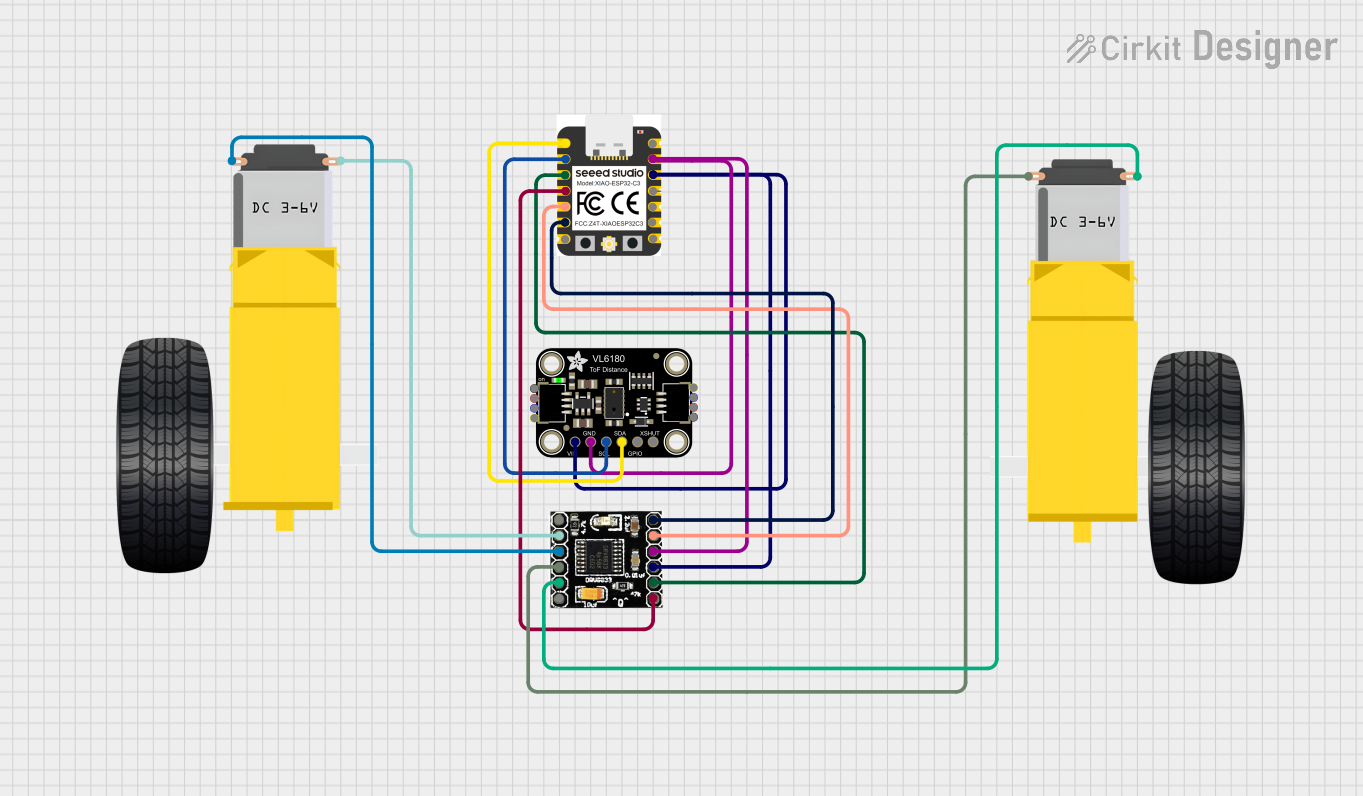Click the XSHUT pin on the VL6180 sensor

tap(653, 442)
